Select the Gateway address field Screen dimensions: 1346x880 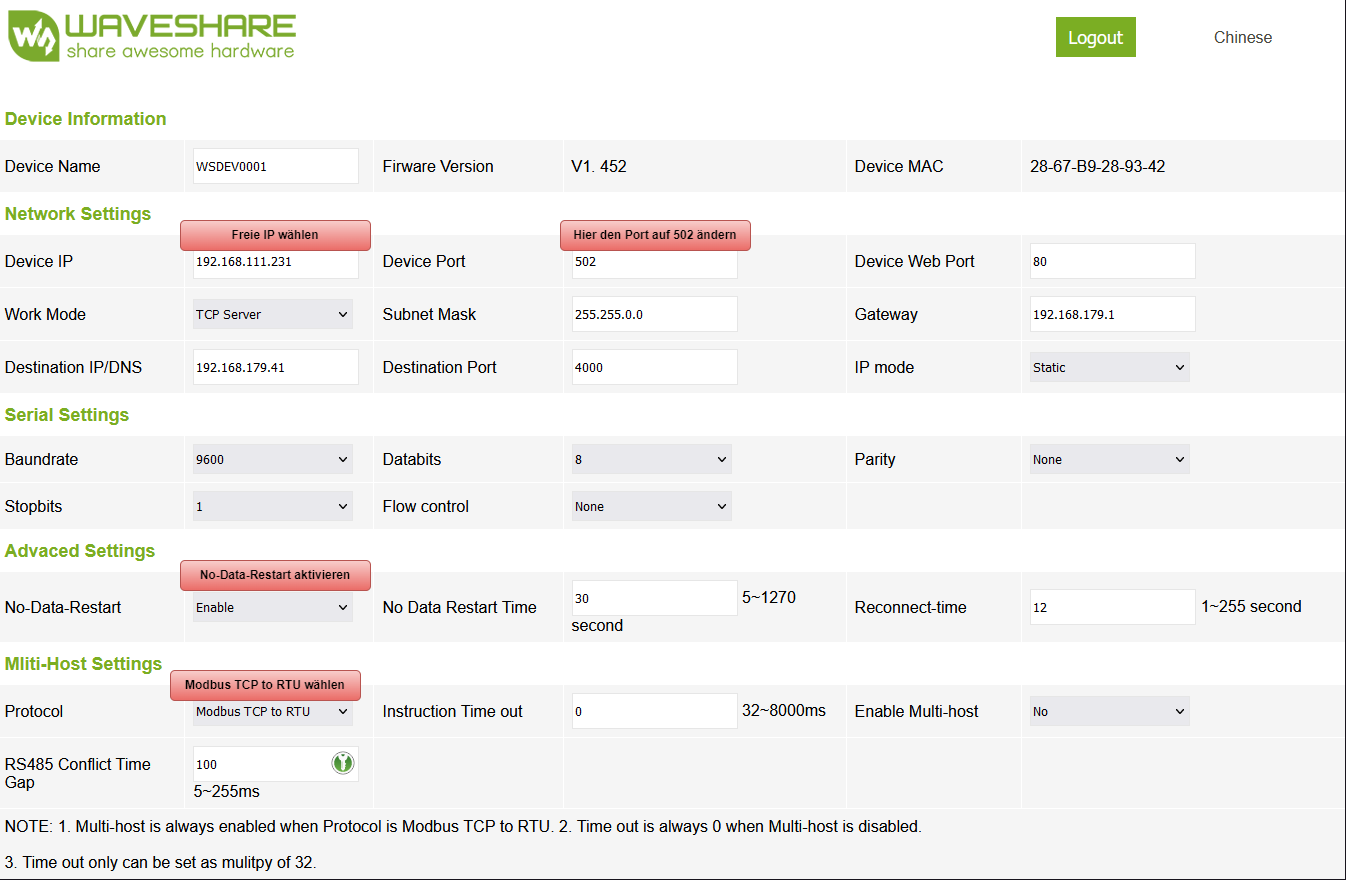1112,314
